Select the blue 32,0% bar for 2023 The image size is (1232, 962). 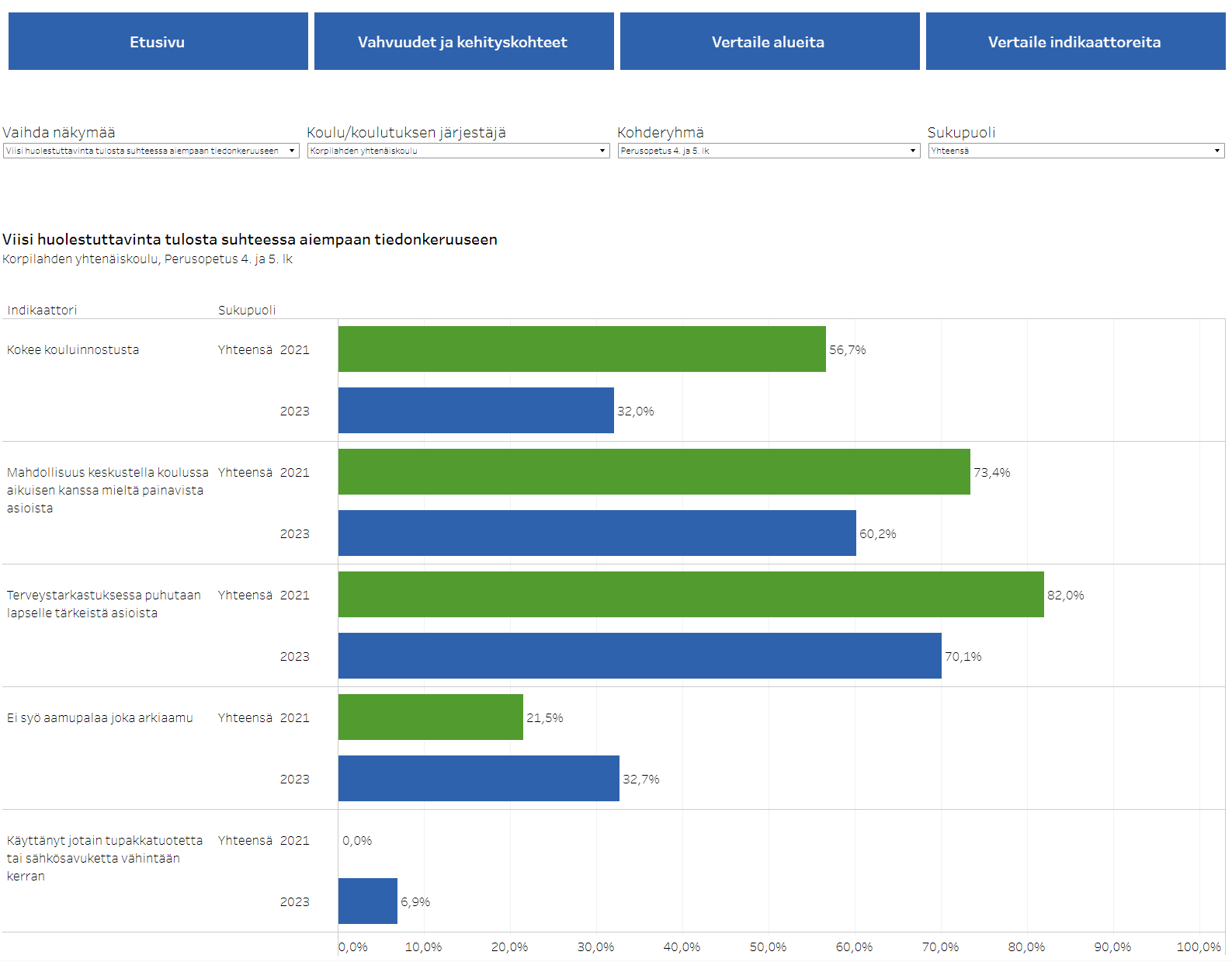coord(476,411)
